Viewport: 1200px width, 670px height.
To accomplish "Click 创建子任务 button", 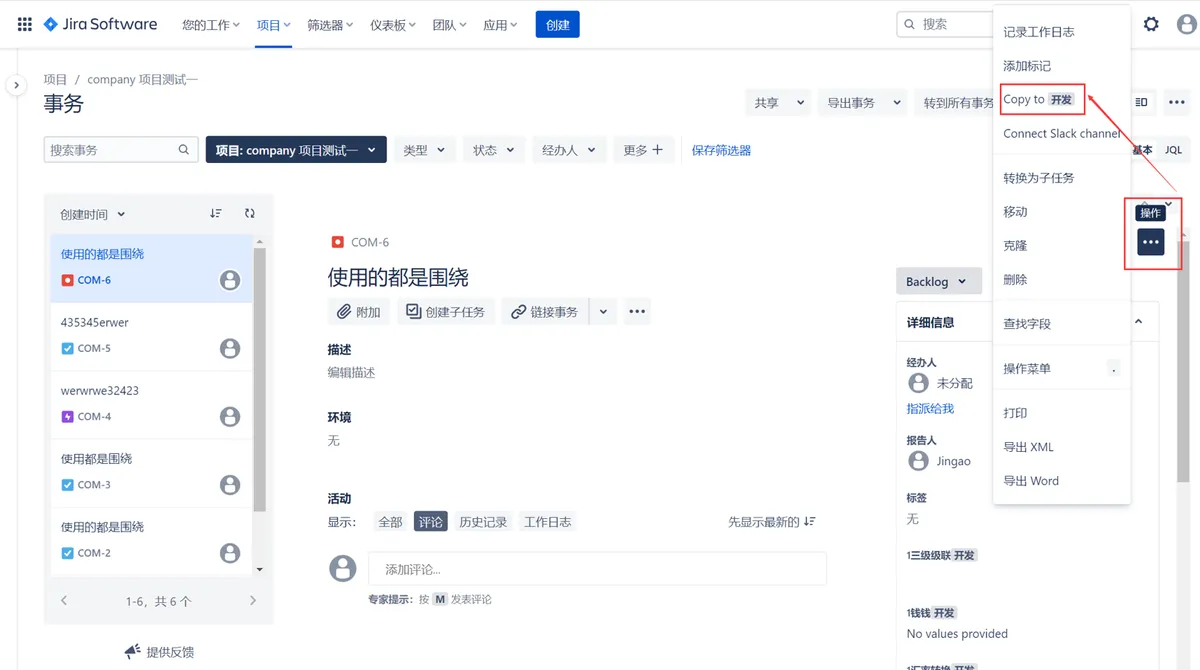I will pyautogui.click(x=446, y=312).
